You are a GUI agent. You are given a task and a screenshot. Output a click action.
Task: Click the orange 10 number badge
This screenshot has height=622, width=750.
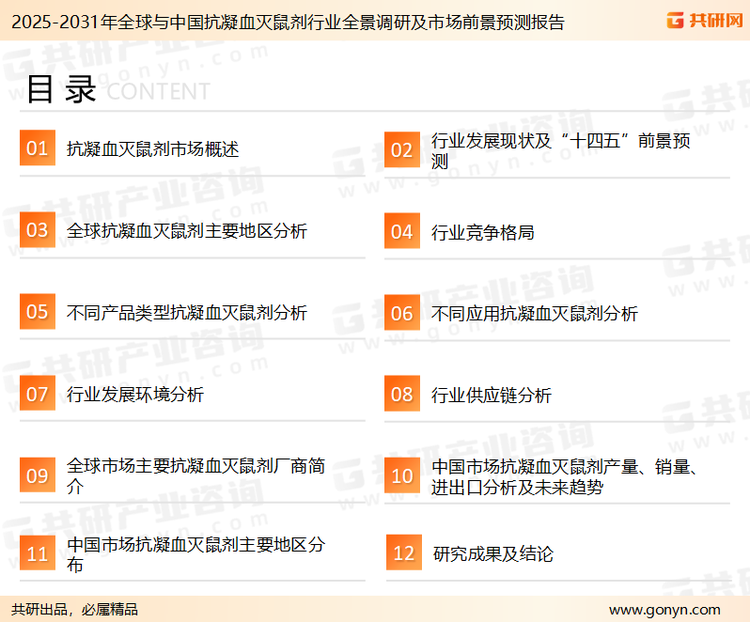[x=402, y=476]
